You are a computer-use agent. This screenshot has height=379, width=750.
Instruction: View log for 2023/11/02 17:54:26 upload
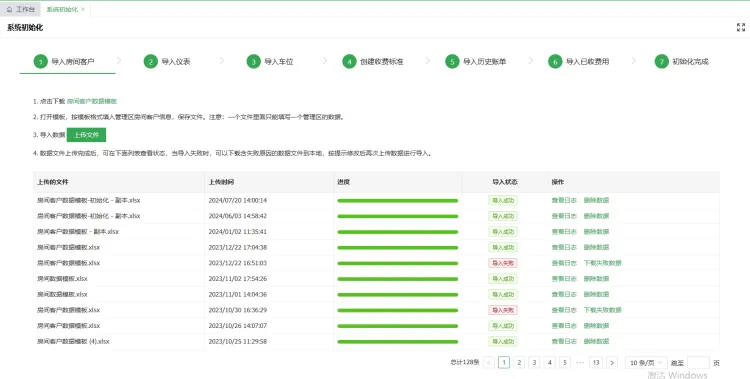(564, 279)
